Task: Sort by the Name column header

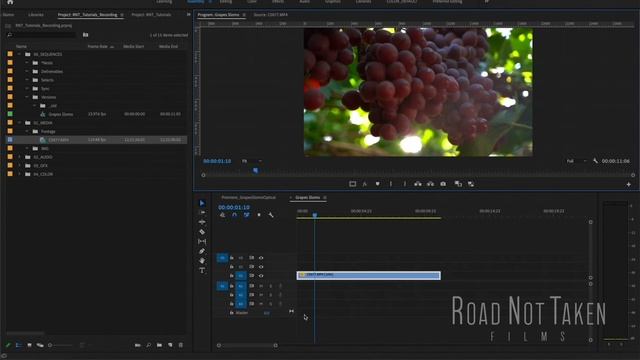Action: [21, 47]
